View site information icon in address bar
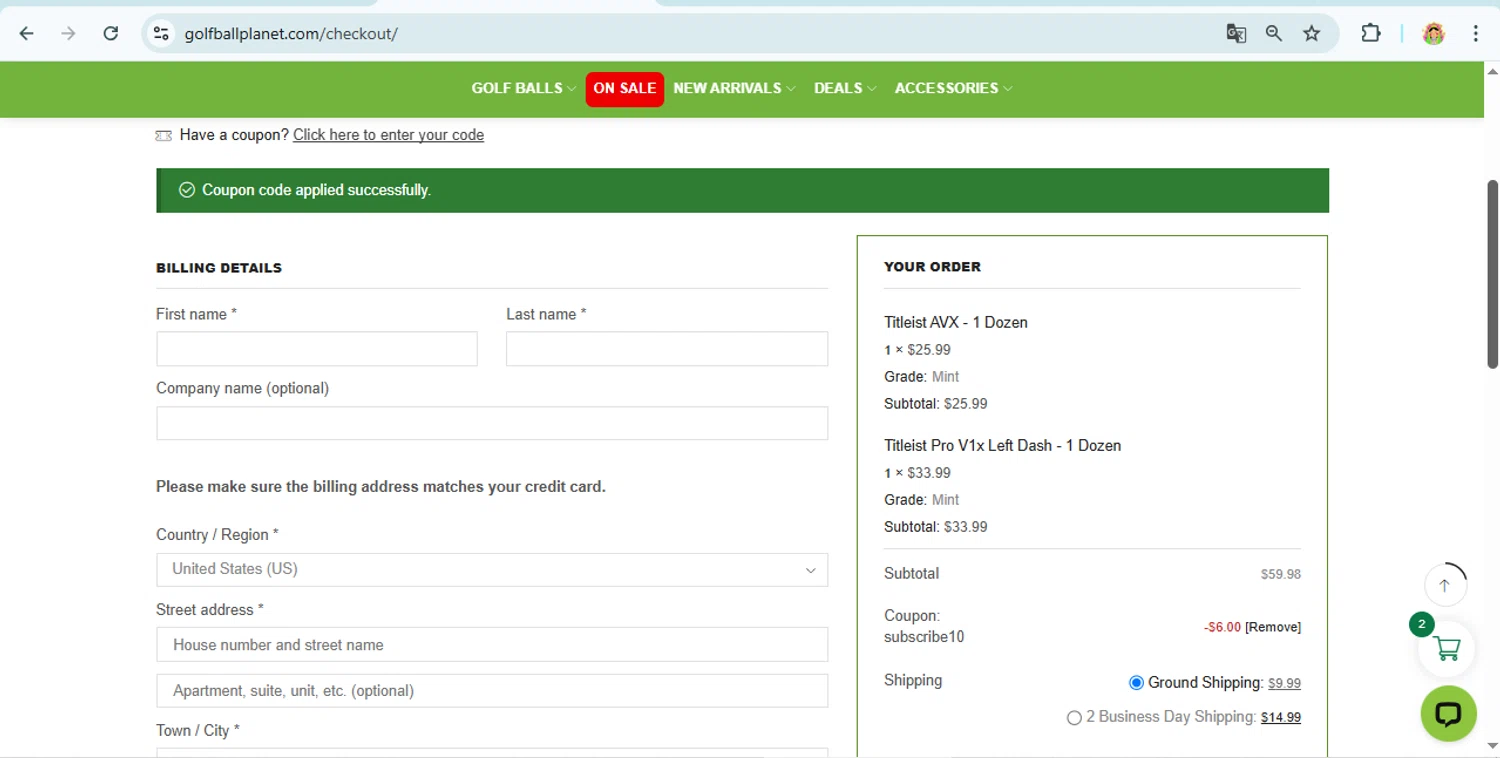Screen dimensions: 1500x758 tap(161, 33)
